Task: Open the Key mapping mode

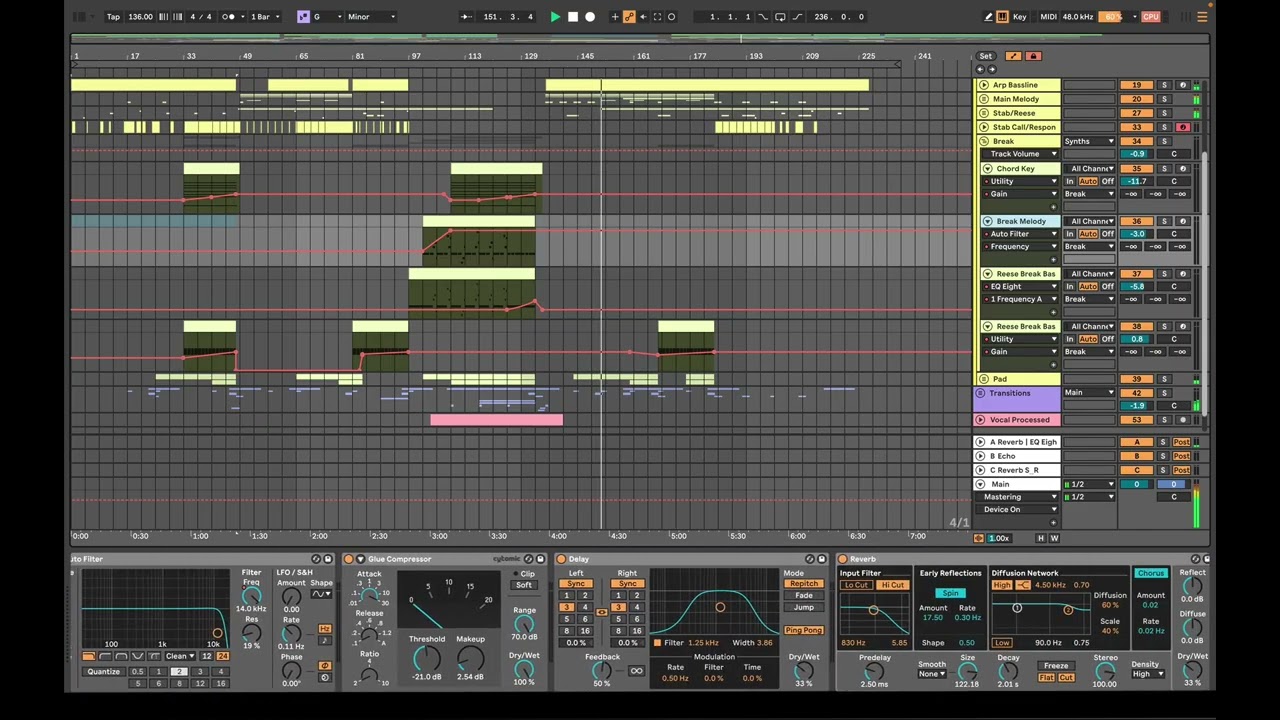Action: 1019,17
